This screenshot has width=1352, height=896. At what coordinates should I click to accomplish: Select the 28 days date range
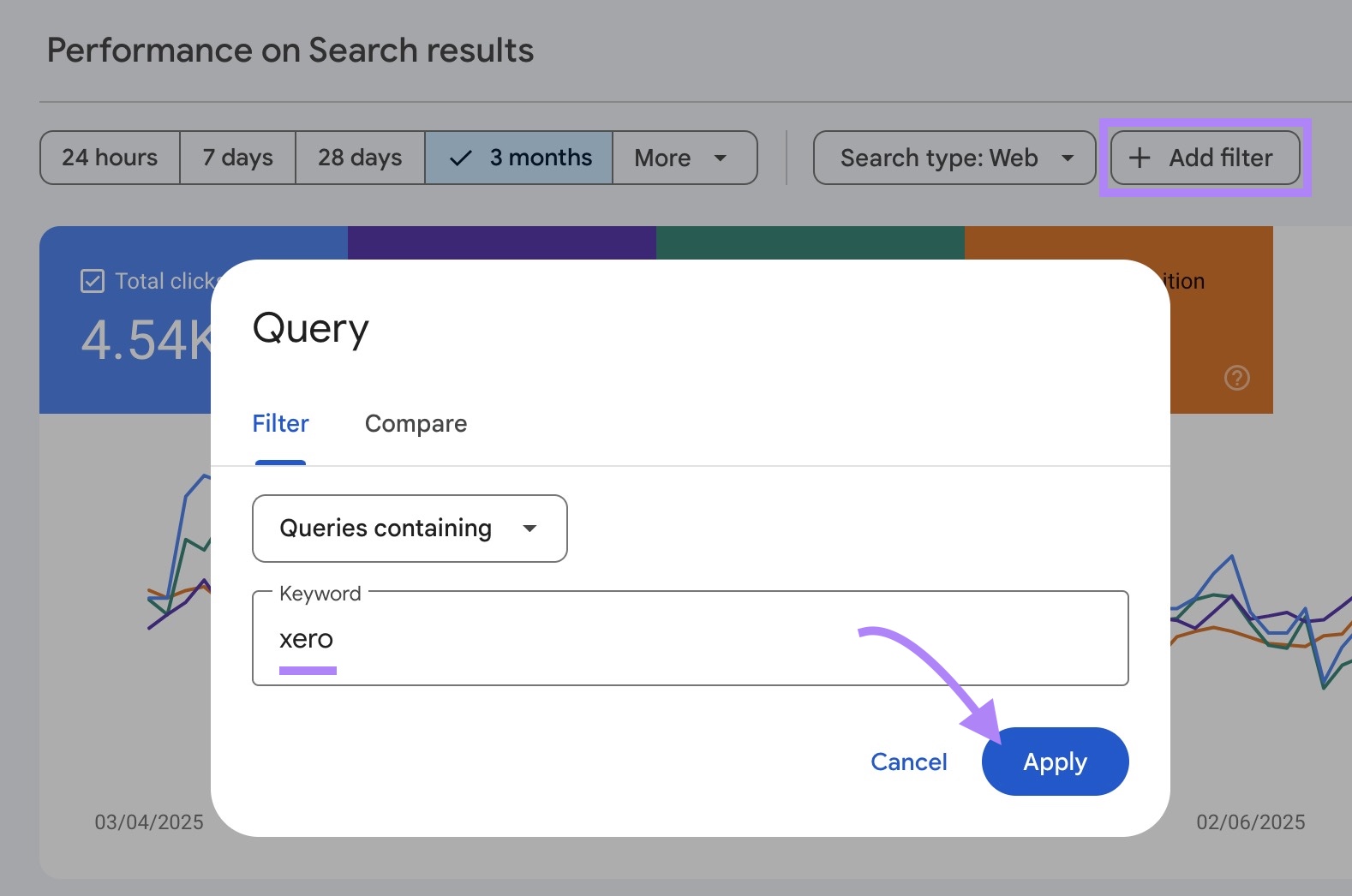click(x=360, y=158)
